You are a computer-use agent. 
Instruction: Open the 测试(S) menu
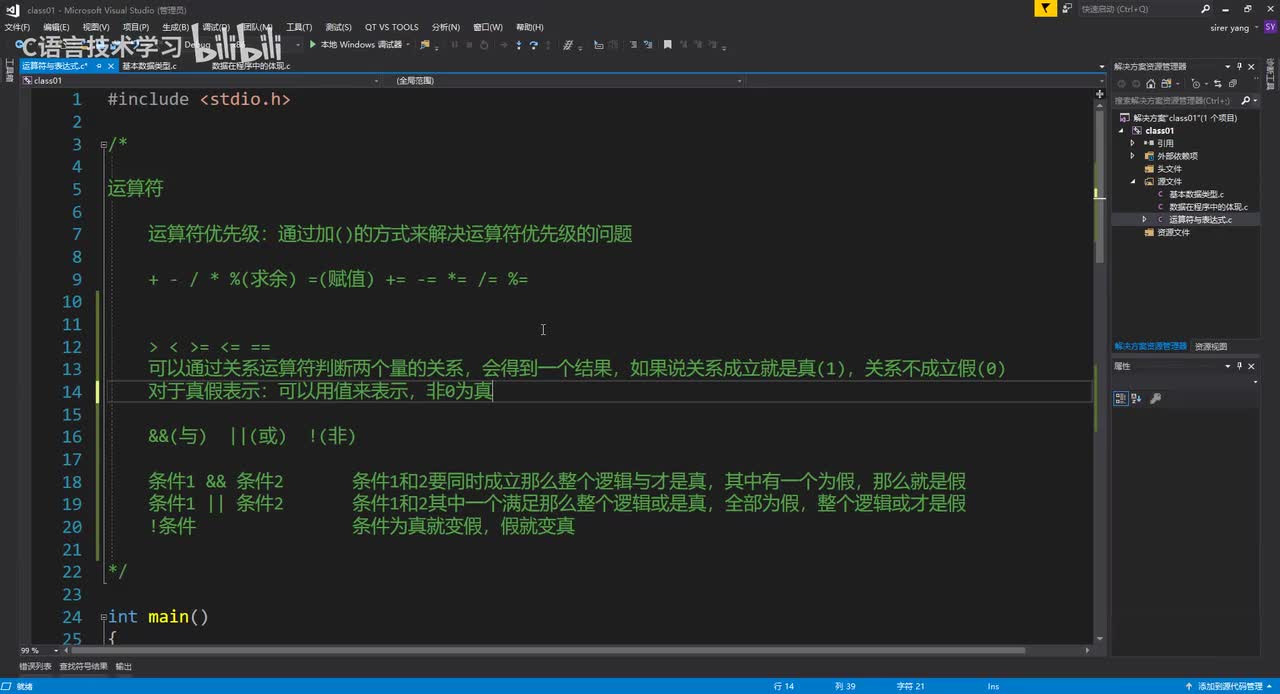coord(338,27)
